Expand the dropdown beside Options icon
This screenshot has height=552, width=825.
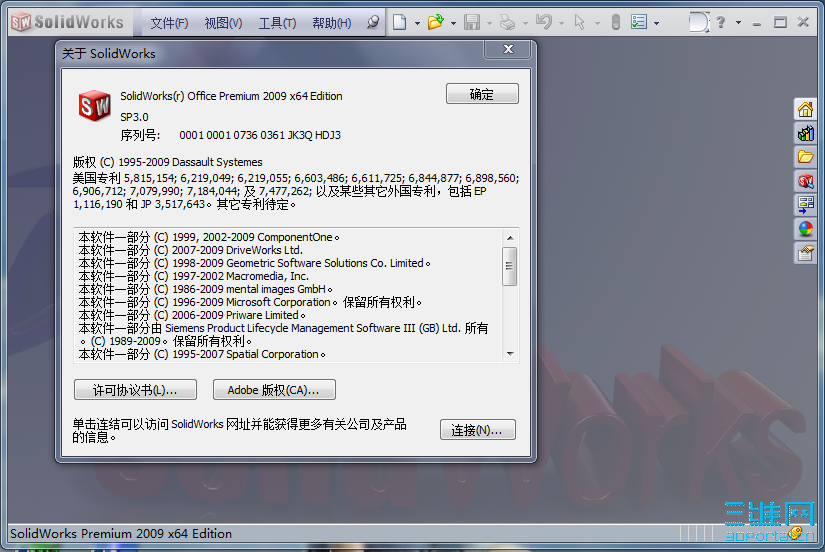656,23
